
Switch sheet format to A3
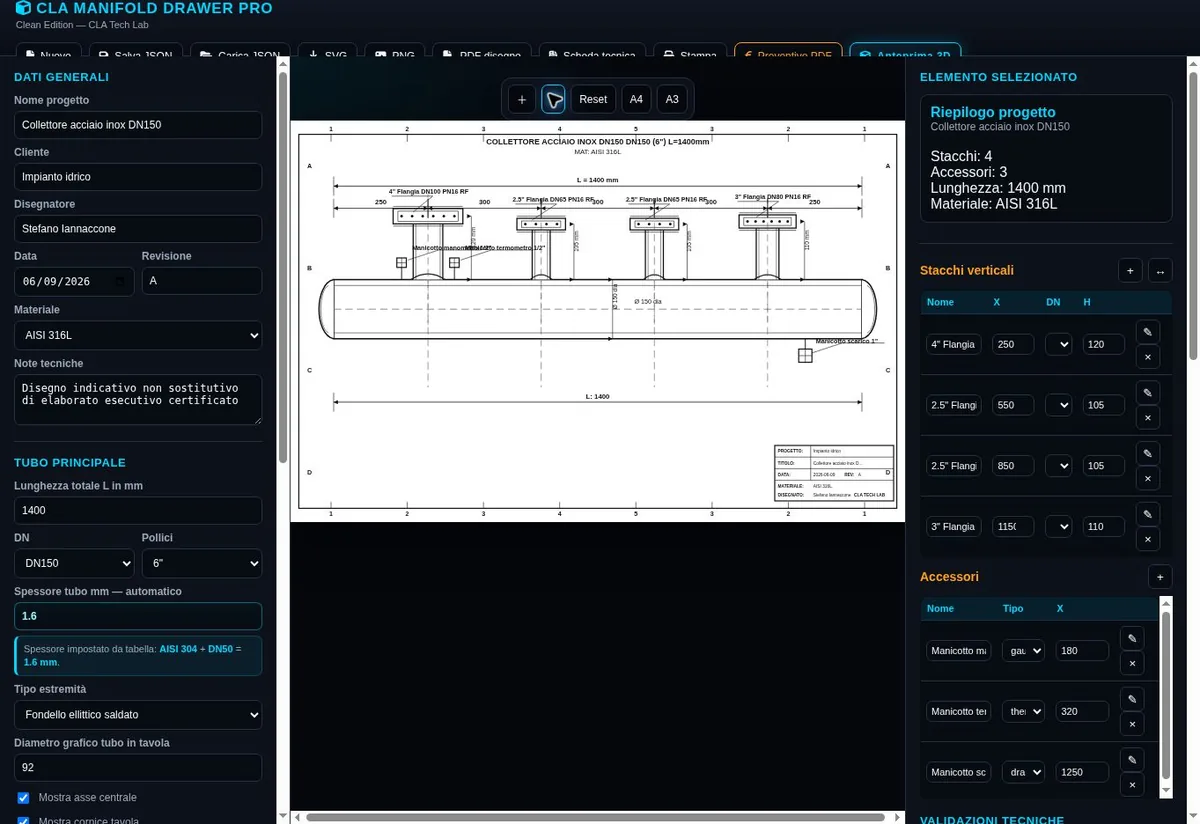(672, 99)
